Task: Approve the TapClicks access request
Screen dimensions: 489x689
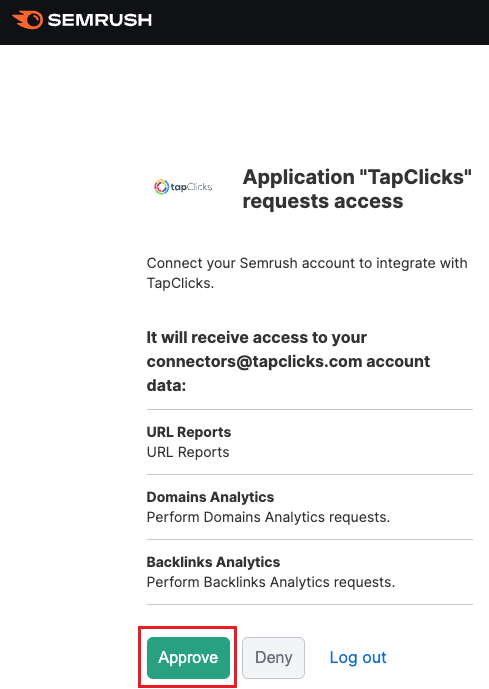Action: tap(188, 658)
